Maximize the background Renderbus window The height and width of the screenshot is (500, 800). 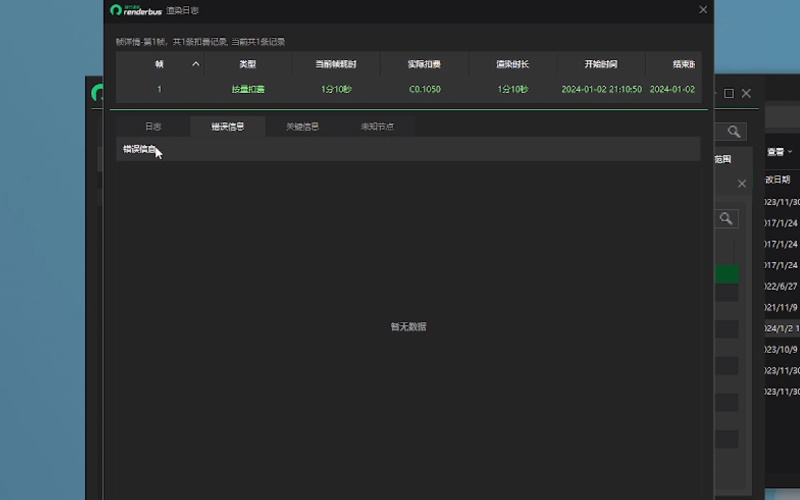tap(729, 93)
